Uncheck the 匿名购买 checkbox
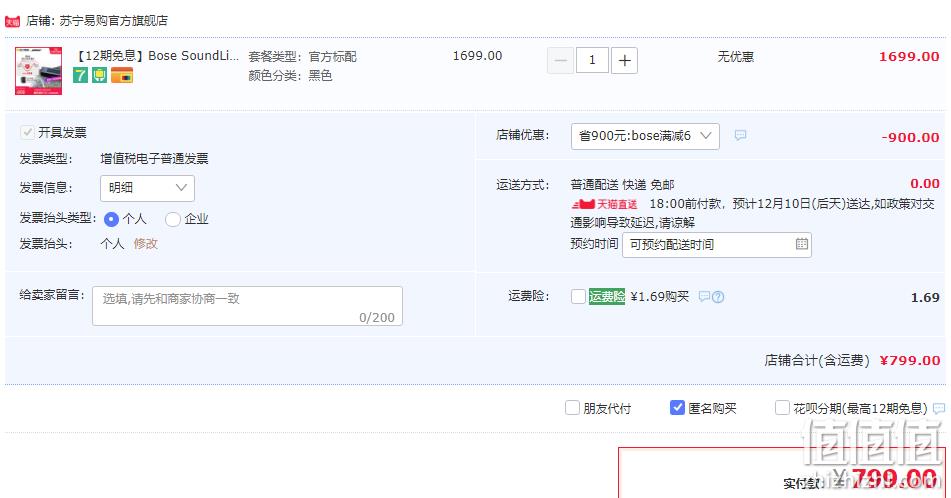The image size is (951, 498). coord(677,408)
